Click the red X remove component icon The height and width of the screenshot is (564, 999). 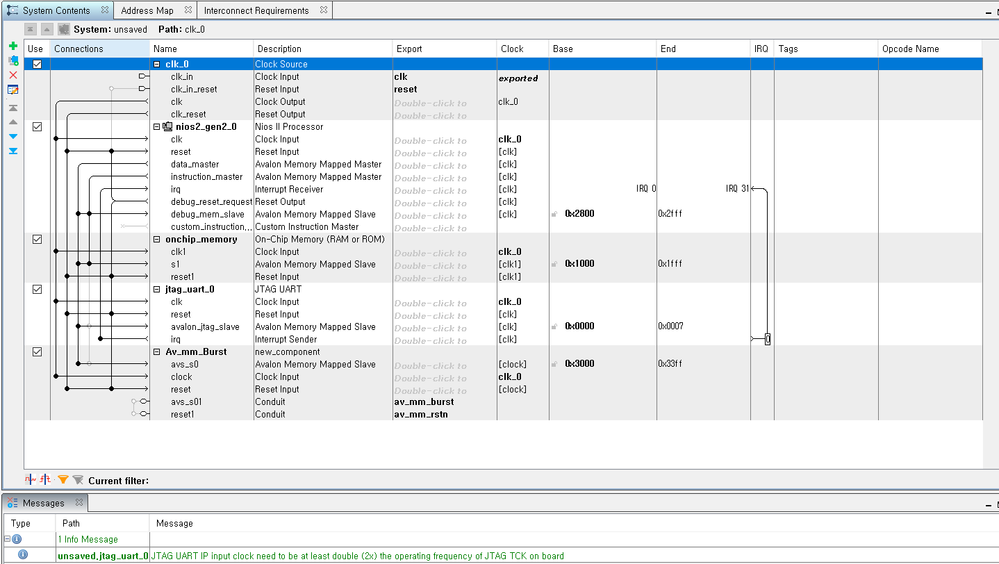click(13, 75)
